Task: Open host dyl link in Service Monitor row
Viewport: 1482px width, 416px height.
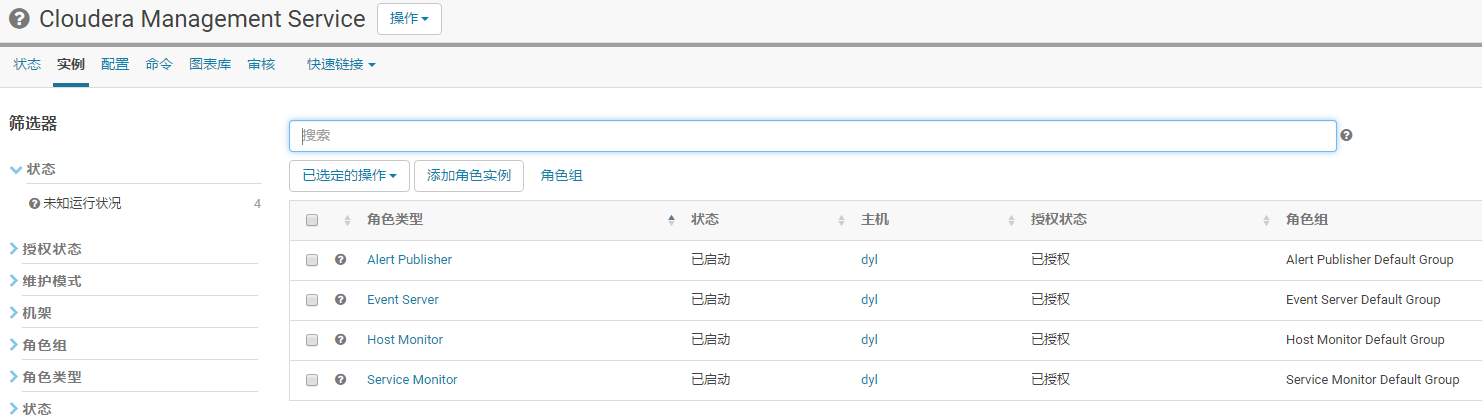Action: click(x=869, y=379)
